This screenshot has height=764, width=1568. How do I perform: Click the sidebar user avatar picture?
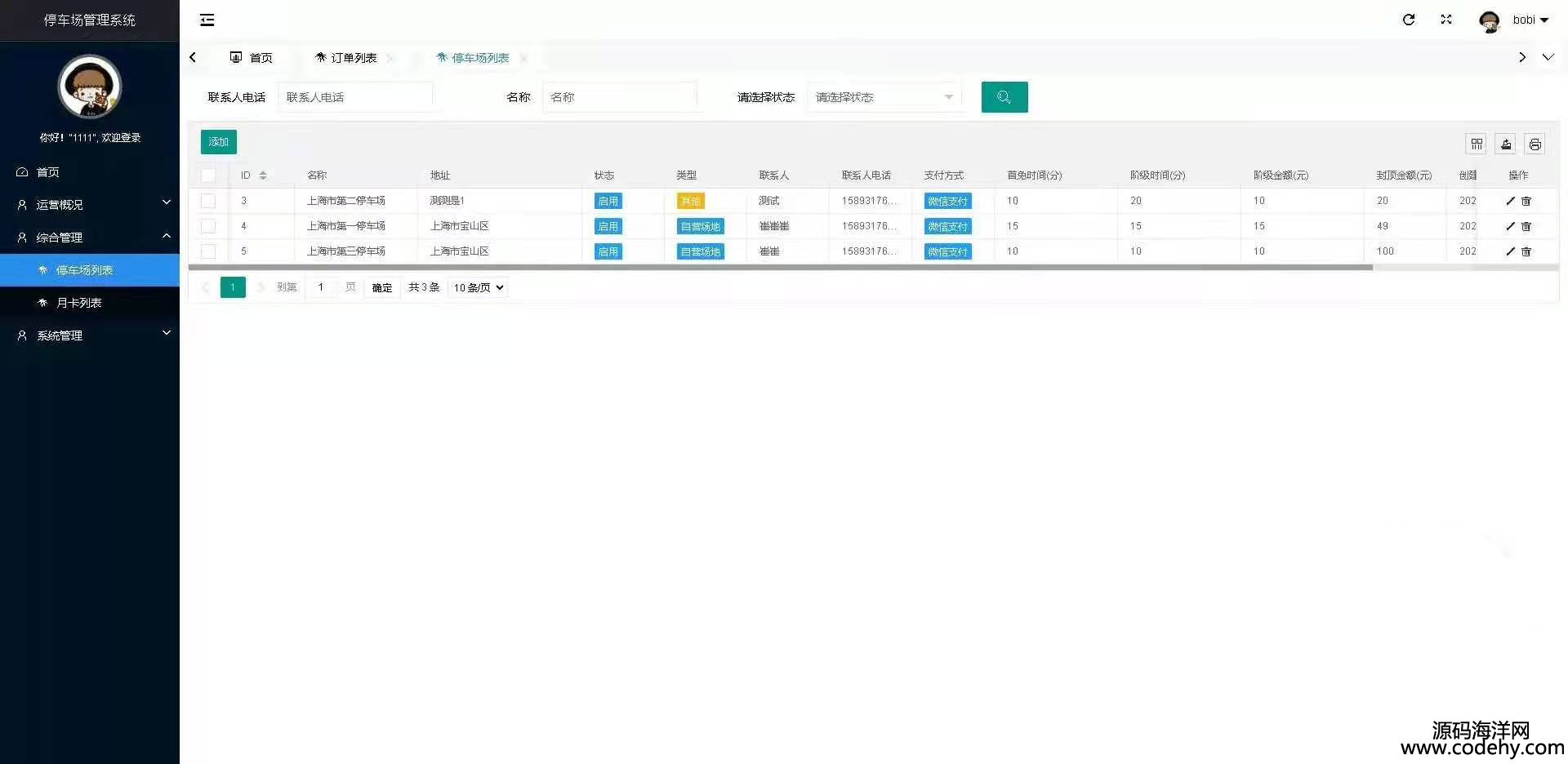[90, 87]
